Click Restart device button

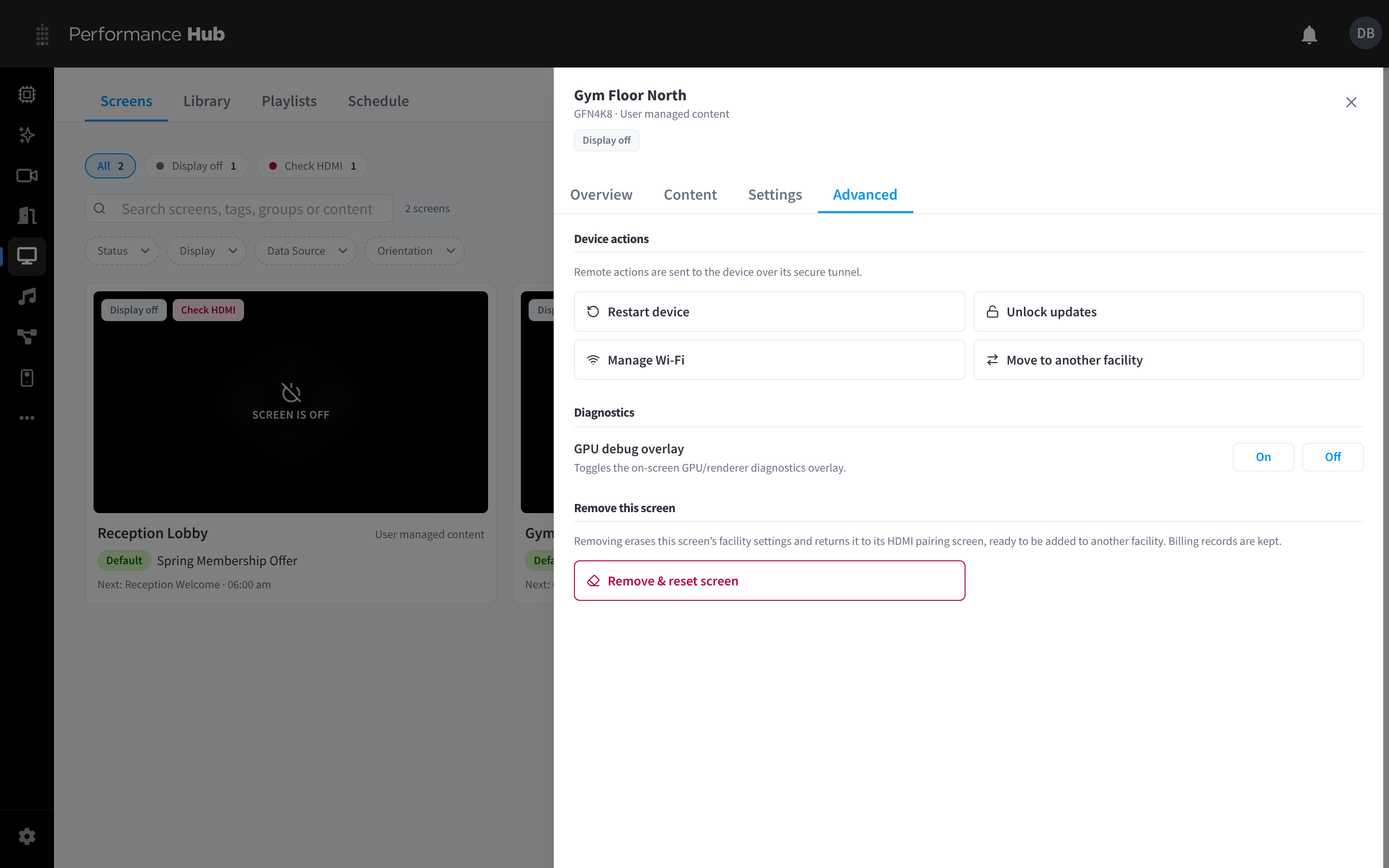coord(769,312)
